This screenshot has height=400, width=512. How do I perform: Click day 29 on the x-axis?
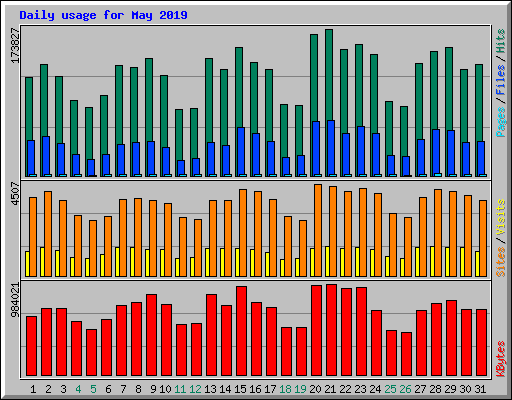(x=450, y=389)
